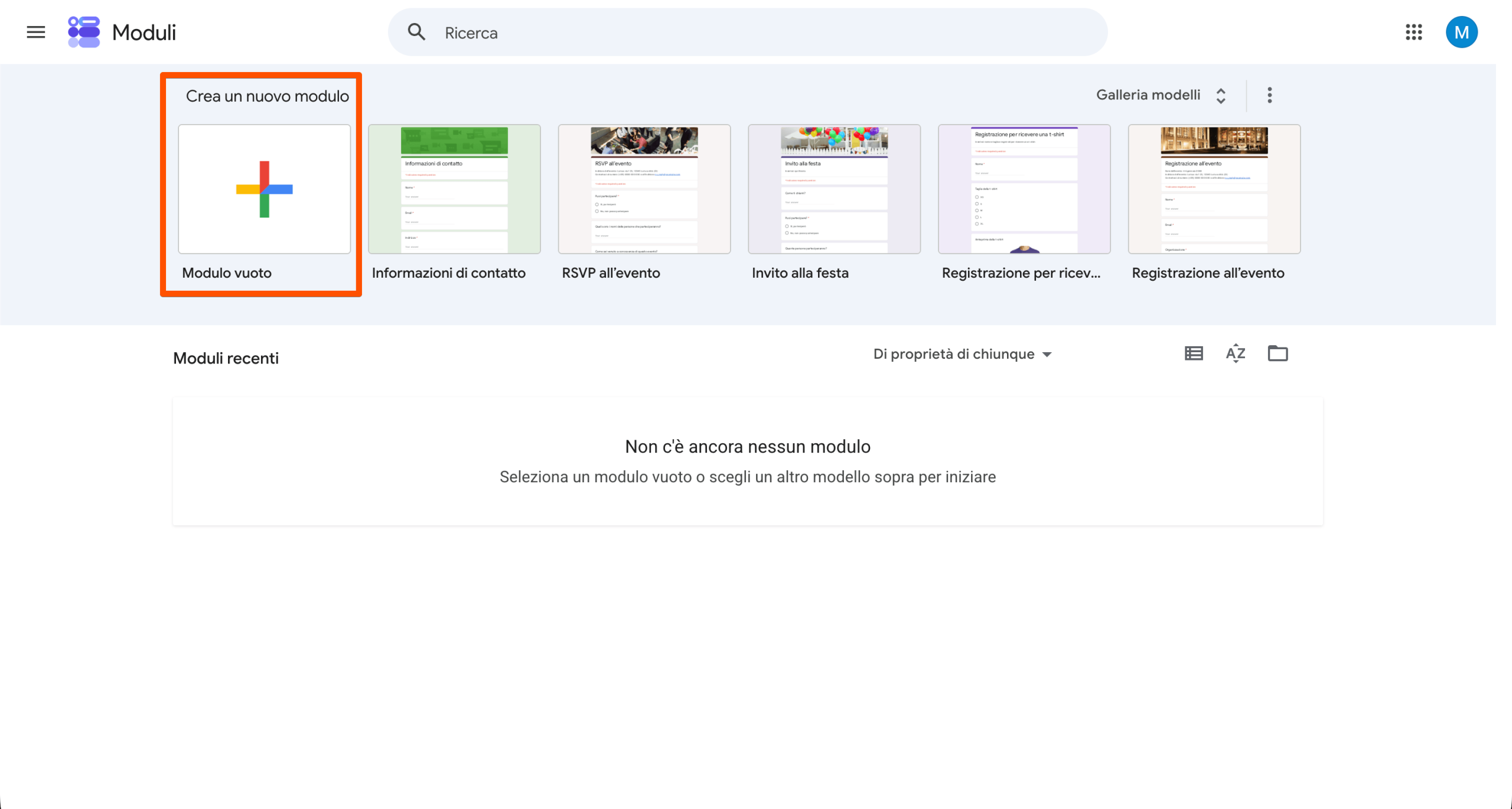Open the AZ sort options

[1236, 353]
